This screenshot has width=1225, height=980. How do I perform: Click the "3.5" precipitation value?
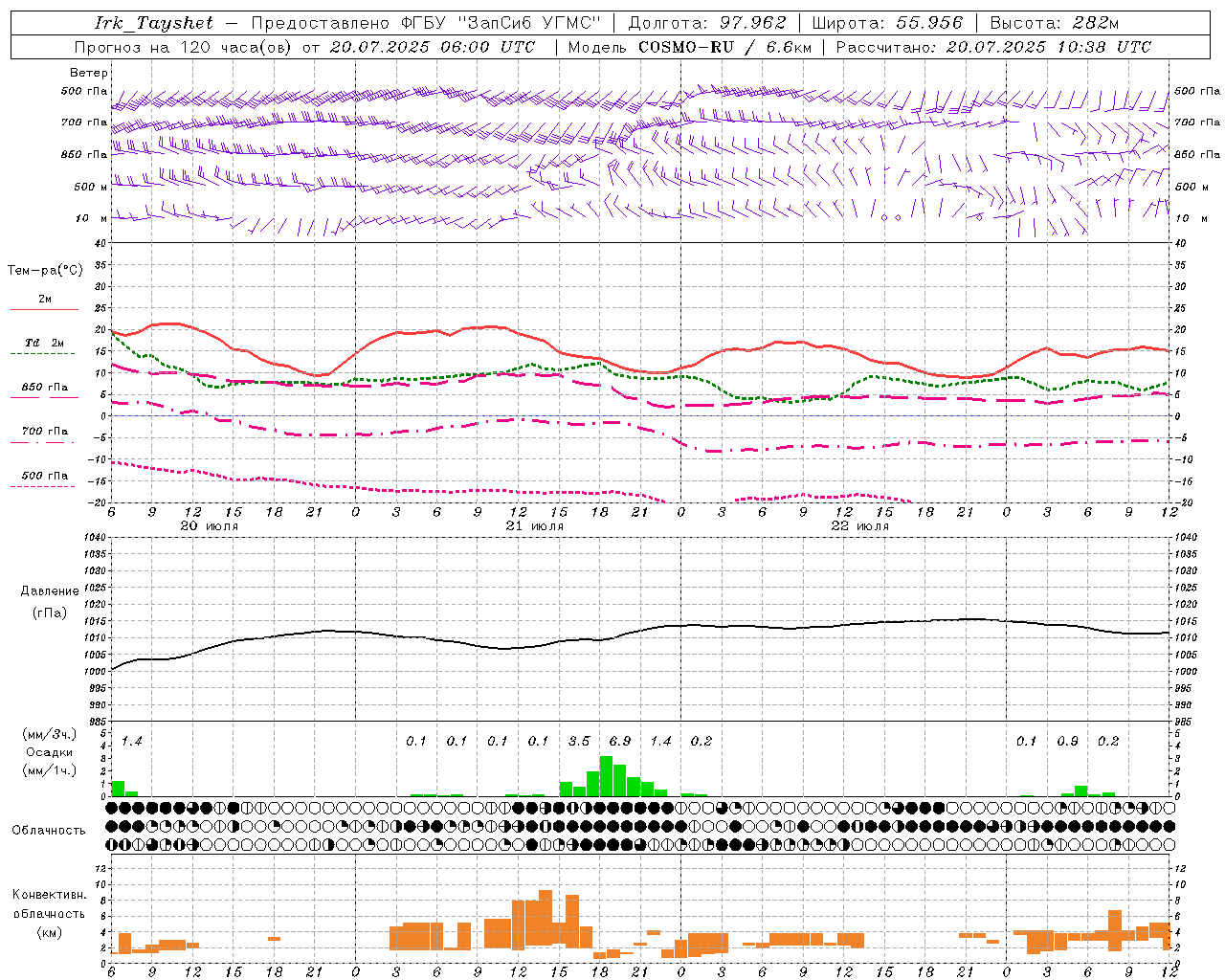tap(579, 741)
